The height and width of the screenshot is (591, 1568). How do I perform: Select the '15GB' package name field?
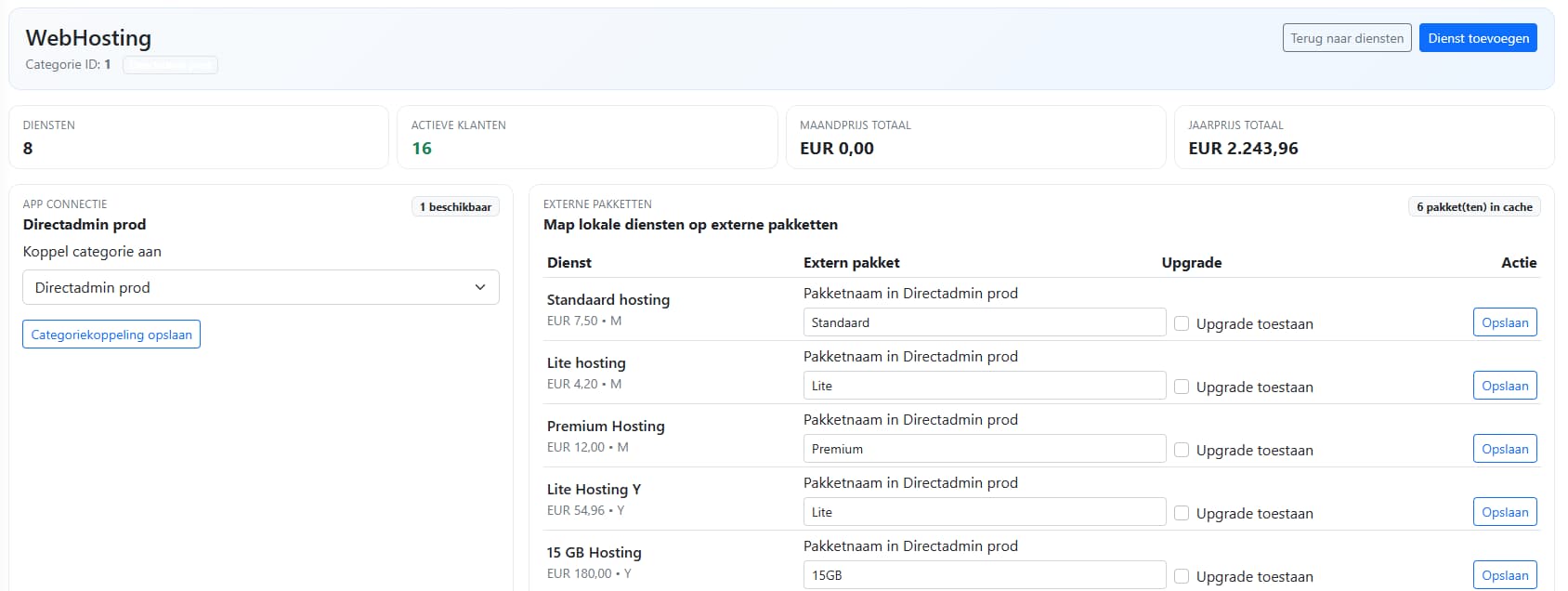click(984, 575)
